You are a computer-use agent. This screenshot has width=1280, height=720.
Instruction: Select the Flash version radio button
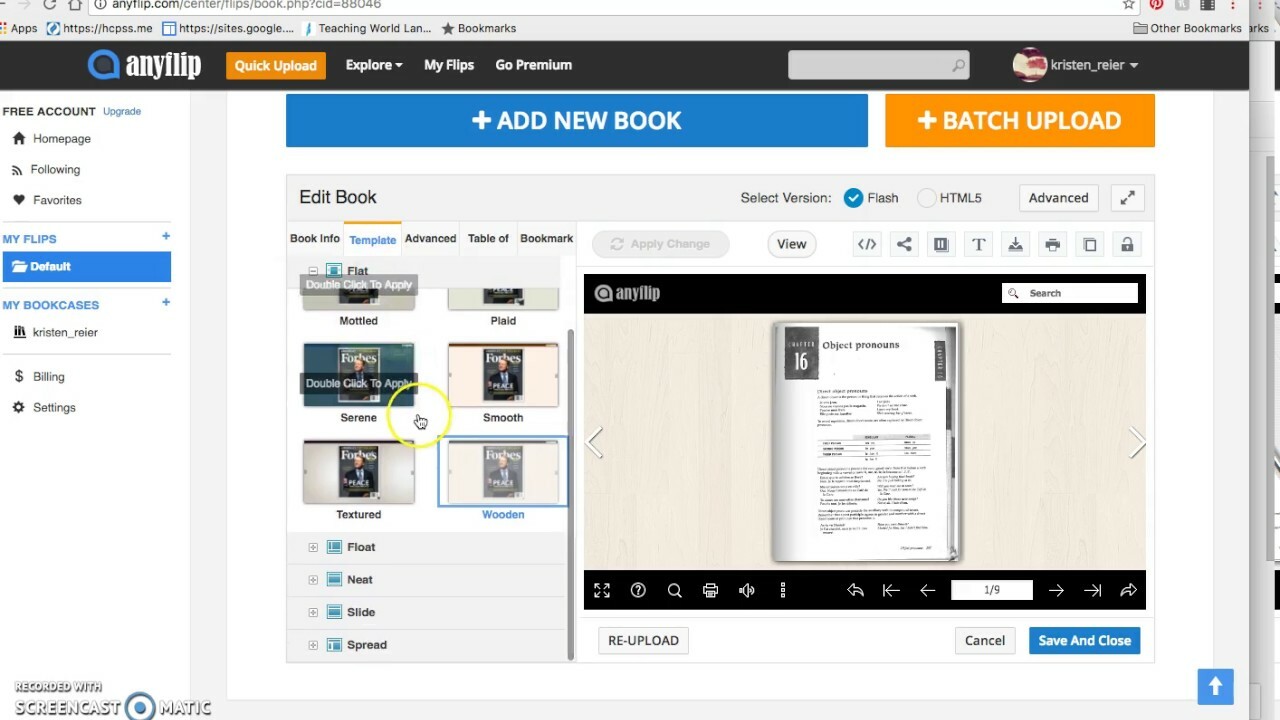click(853, 198)
